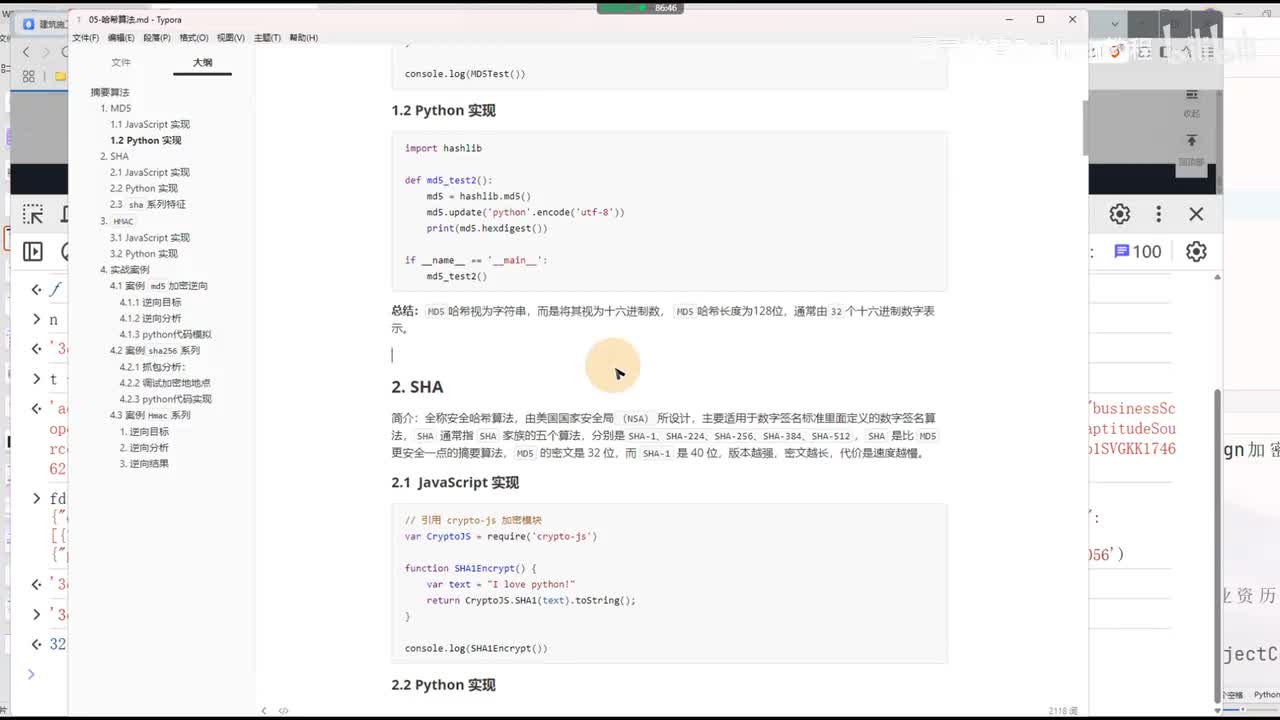Open the 主题(T) menu
The height and width of the screenshot is (720, 1280).
(x=267, y=38)
